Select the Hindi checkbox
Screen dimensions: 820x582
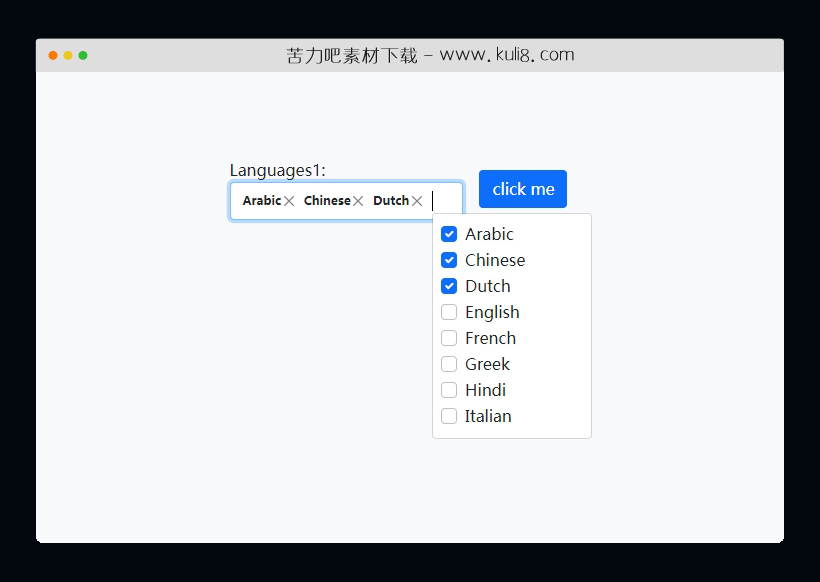[449, 390]
